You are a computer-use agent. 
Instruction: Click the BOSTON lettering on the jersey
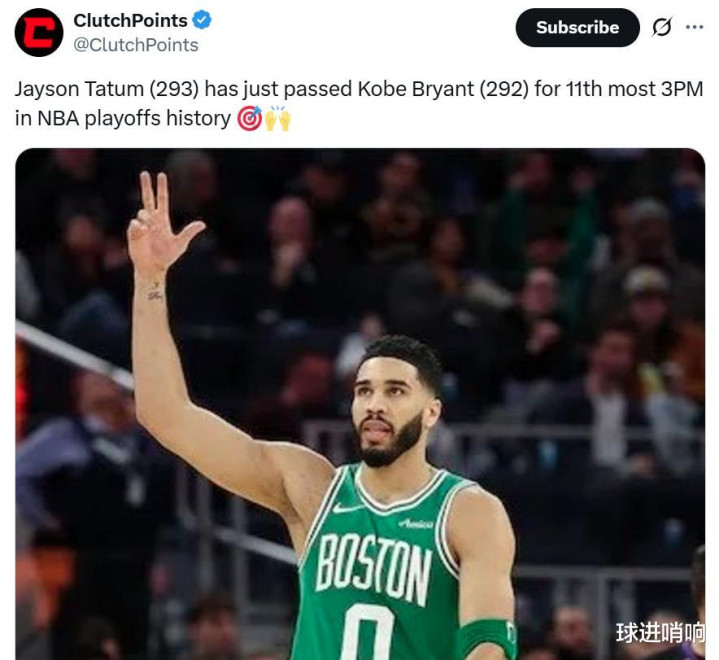(374, 568)
